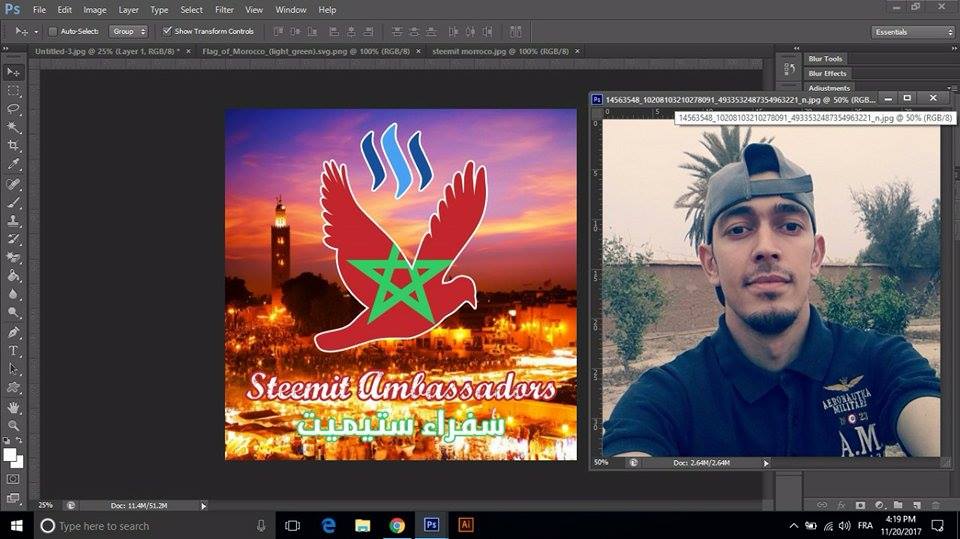Viewport: 960px width, 539px height.
Task: Toggle Quick Mask mode
Action: point(13,479)
